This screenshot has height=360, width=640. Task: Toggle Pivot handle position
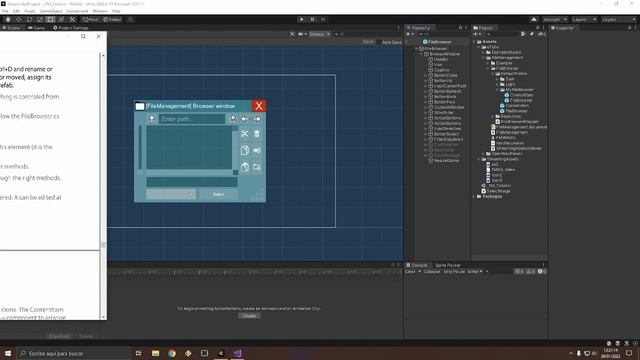pos(91,19)
